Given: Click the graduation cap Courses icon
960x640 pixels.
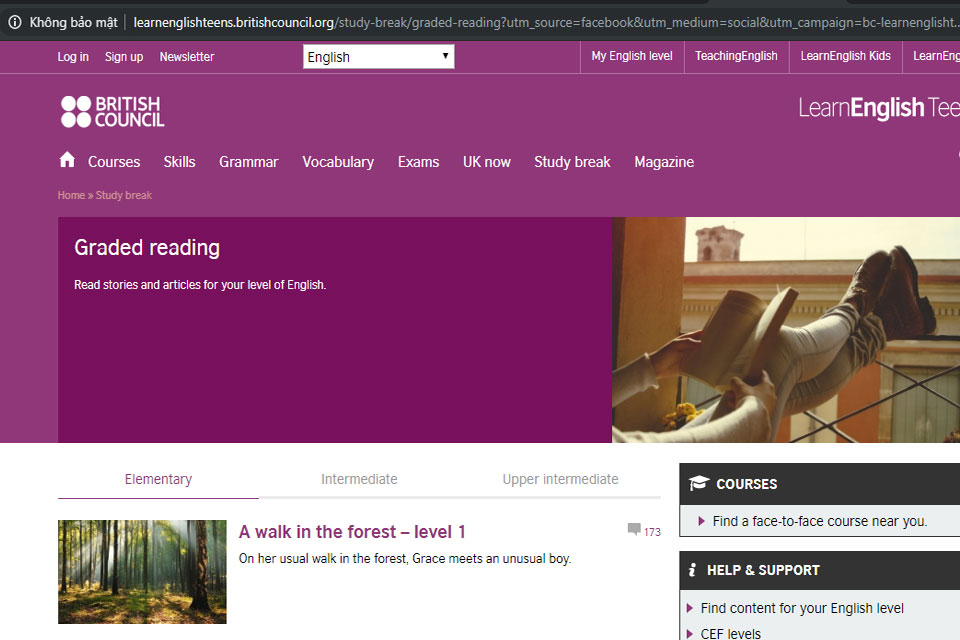Looking at the screenshot, I should click(699, 483).
